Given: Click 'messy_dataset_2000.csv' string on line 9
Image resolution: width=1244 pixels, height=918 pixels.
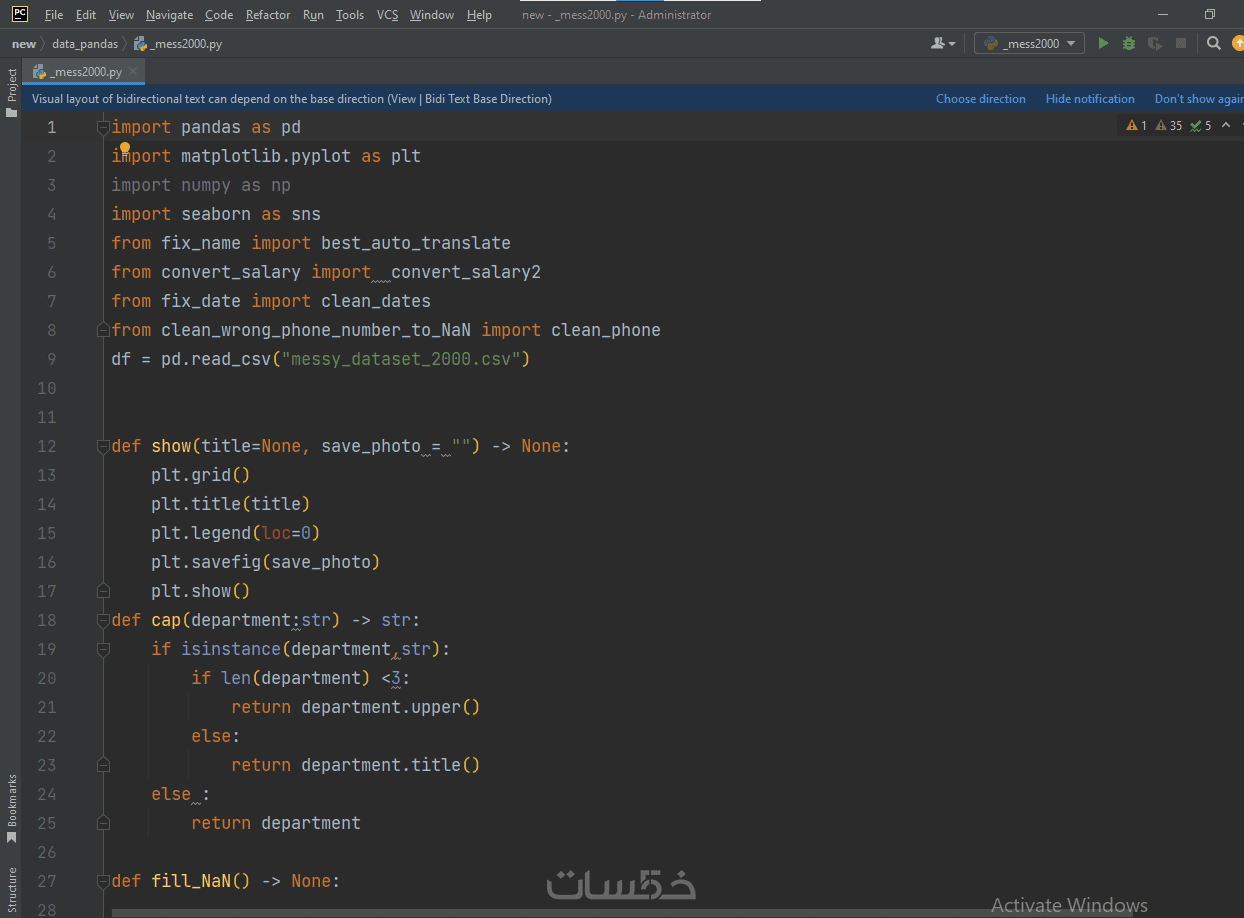Looking at the screenshot, I should coord(405,359).
